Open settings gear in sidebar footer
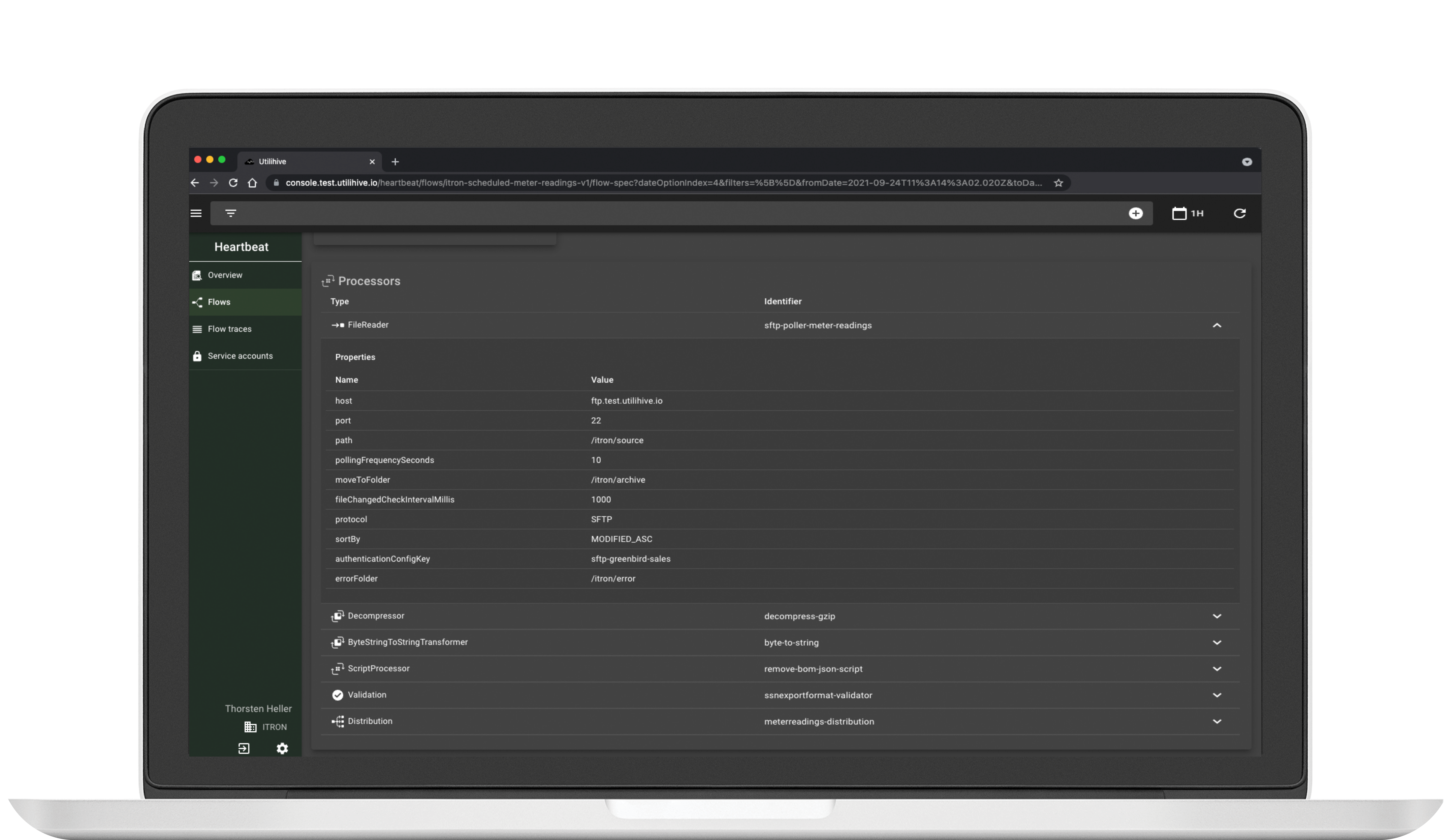1453x840 pixels. coord(282,748)
